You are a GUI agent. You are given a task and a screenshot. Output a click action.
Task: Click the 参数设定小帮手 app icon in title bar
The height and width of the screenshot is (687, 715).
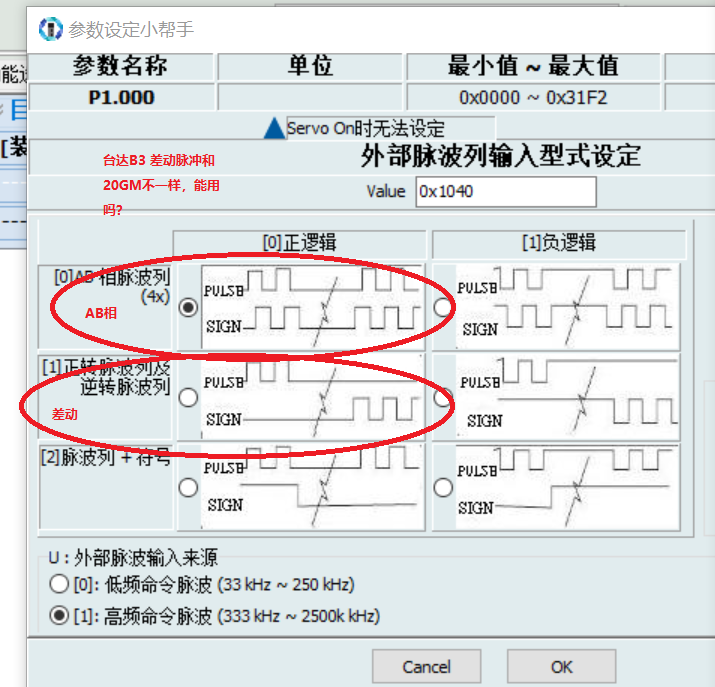click(x=50, y=29)
